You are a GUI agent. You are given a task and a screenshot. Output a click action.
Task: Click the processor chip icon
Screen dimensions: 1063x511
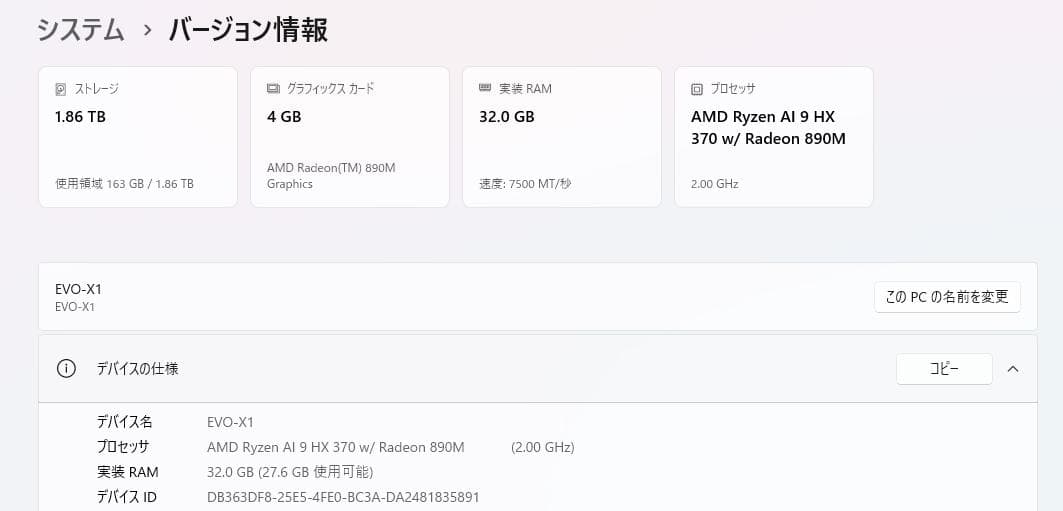pos(697,89)
